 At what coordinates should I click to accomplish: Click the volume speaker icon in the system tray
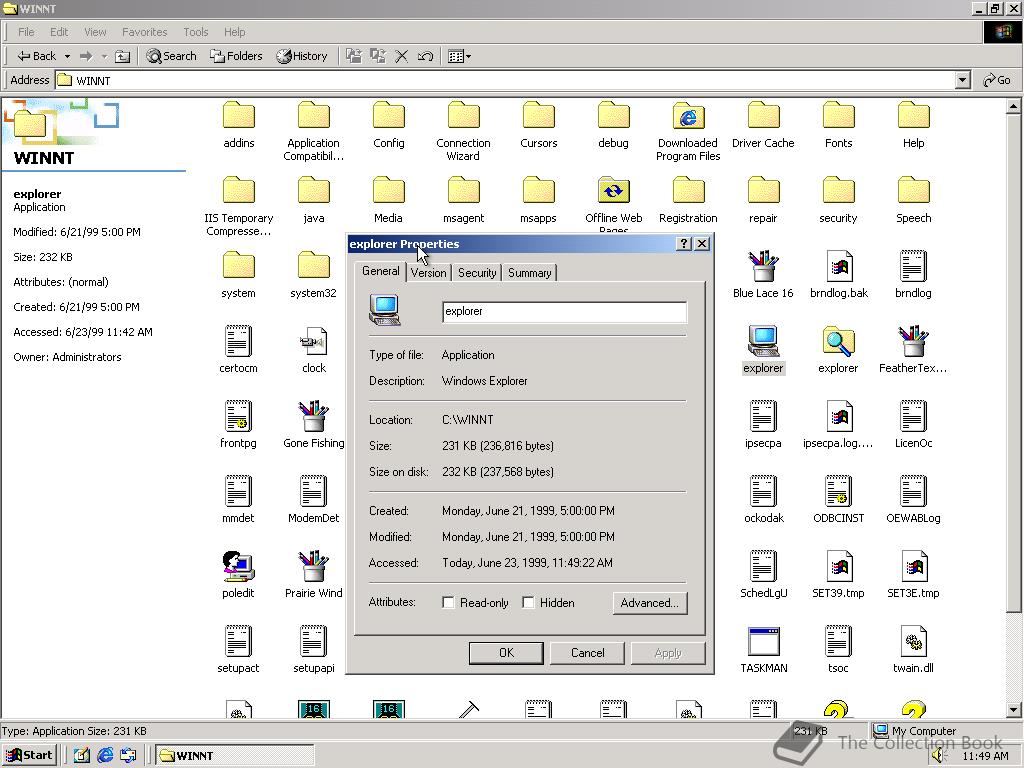point(939,756)
